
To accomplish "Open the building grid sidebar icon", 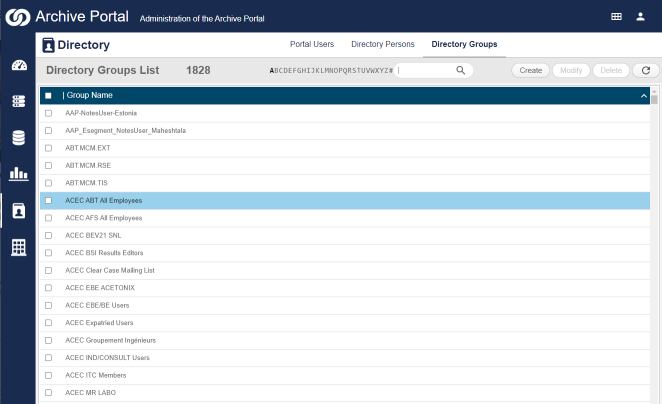I will [x=19, y=247].
